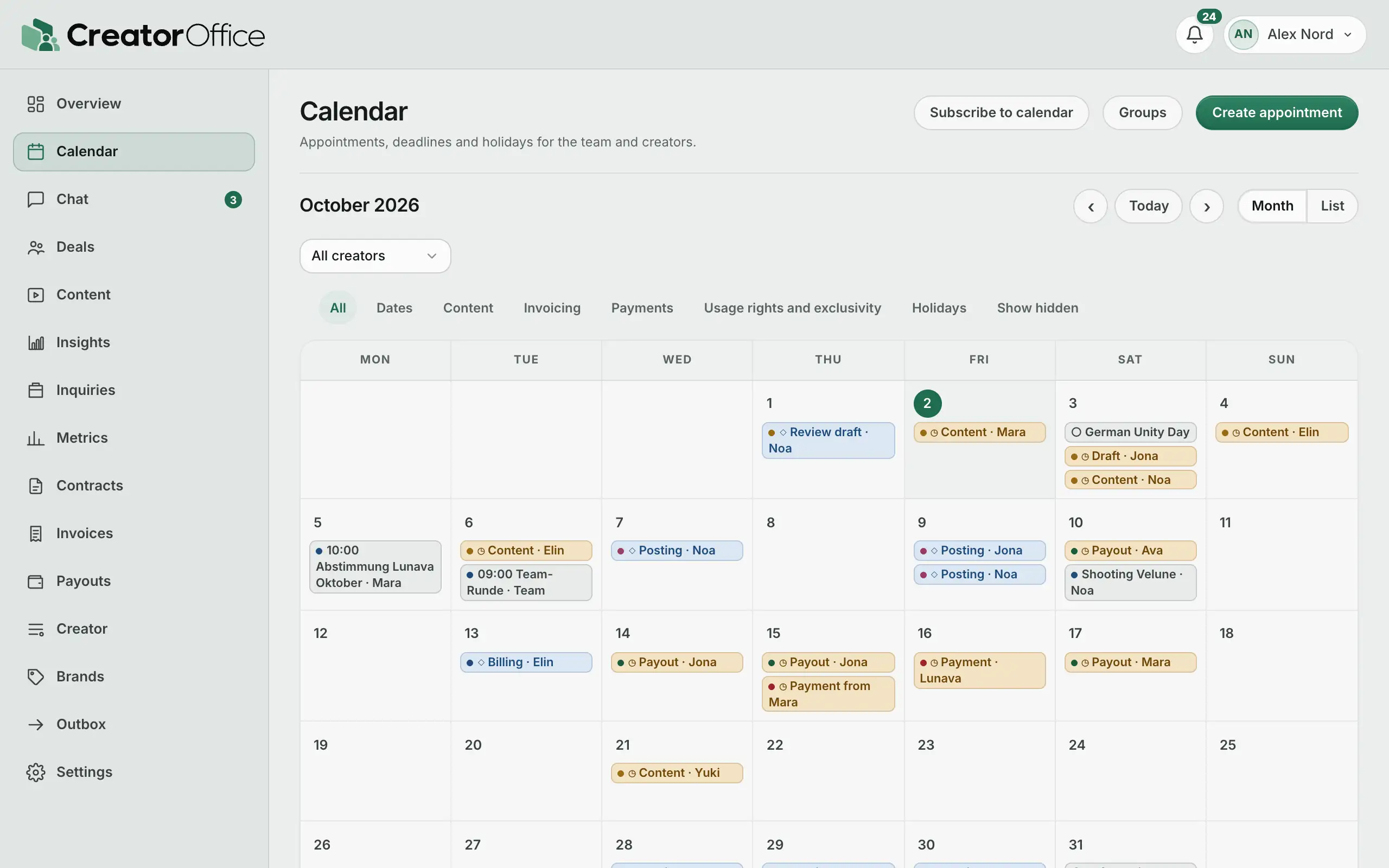This screenshot has width=1389, height=868.
Task: Open the Groups button
Action: point(1142,112)
